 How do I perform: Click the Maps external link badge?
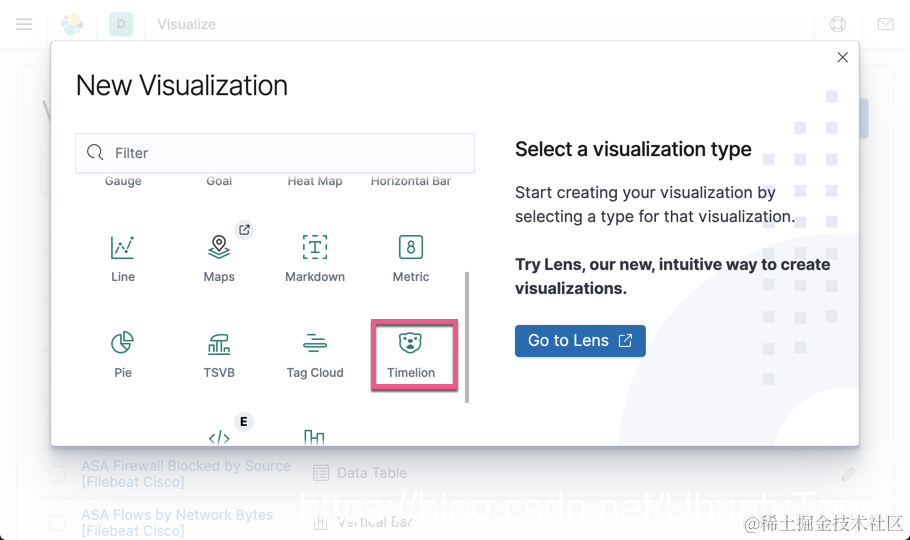[244, 230]
